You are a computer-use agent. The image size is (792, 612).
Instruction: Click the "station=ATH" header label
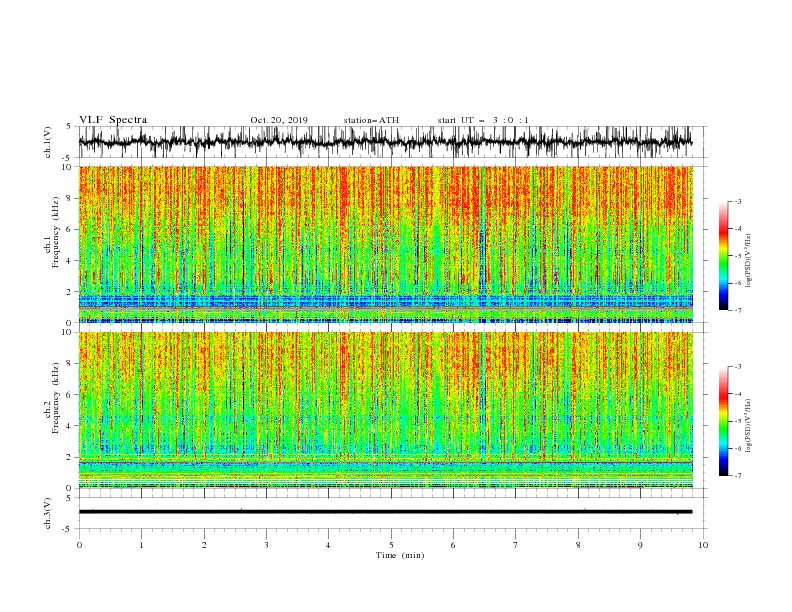tap(371, 120)
